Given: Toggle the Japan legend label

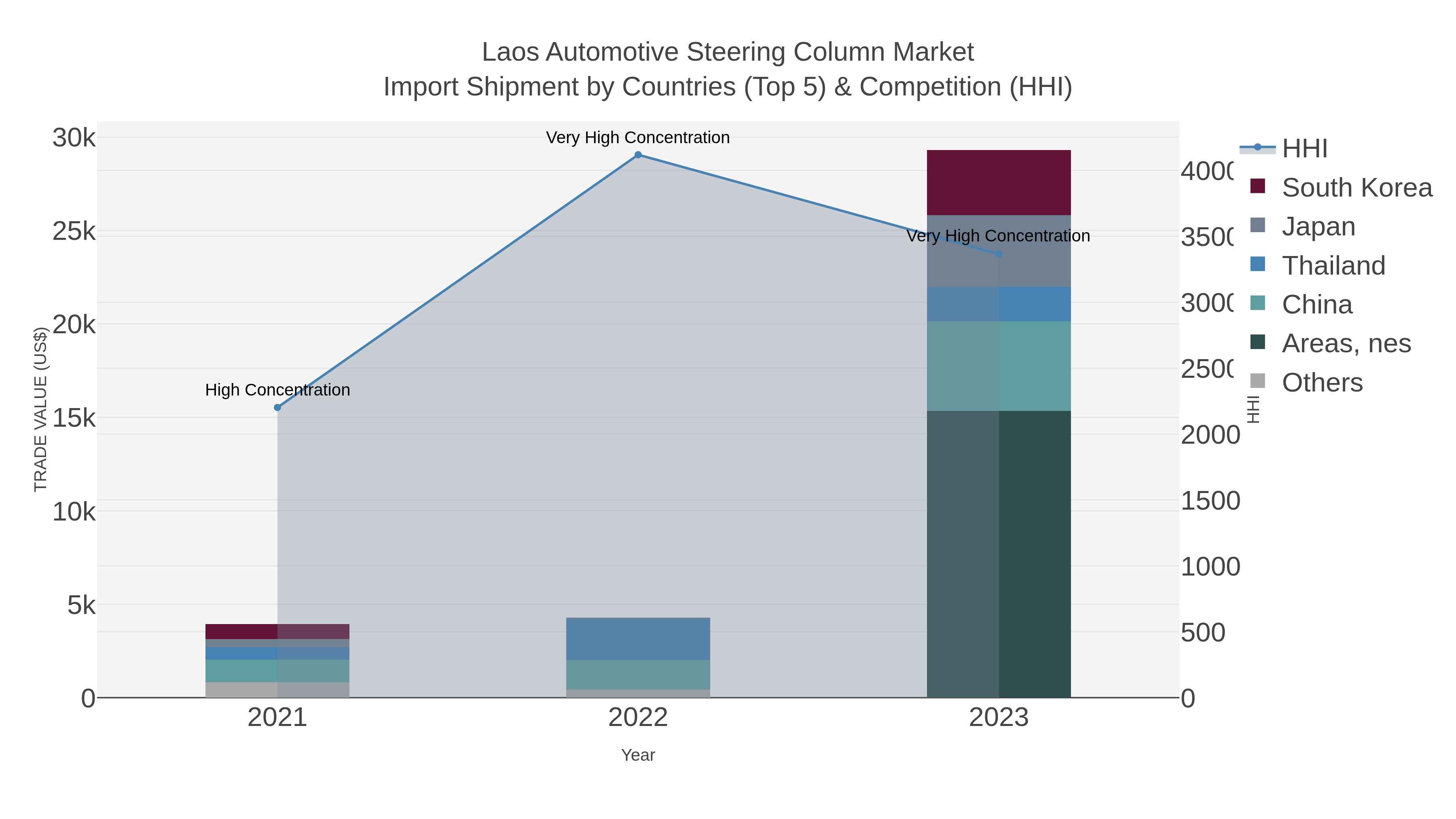Looking at the screenshot, I should click(x=1318, y=226).
